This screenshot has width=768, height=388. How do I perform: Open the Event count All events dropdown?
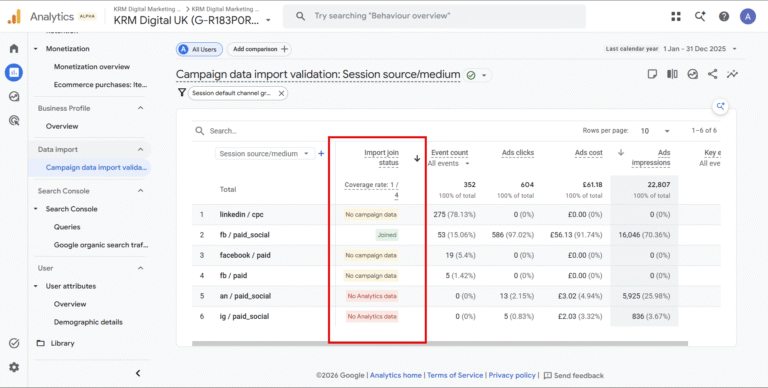(x=449, y=163)
